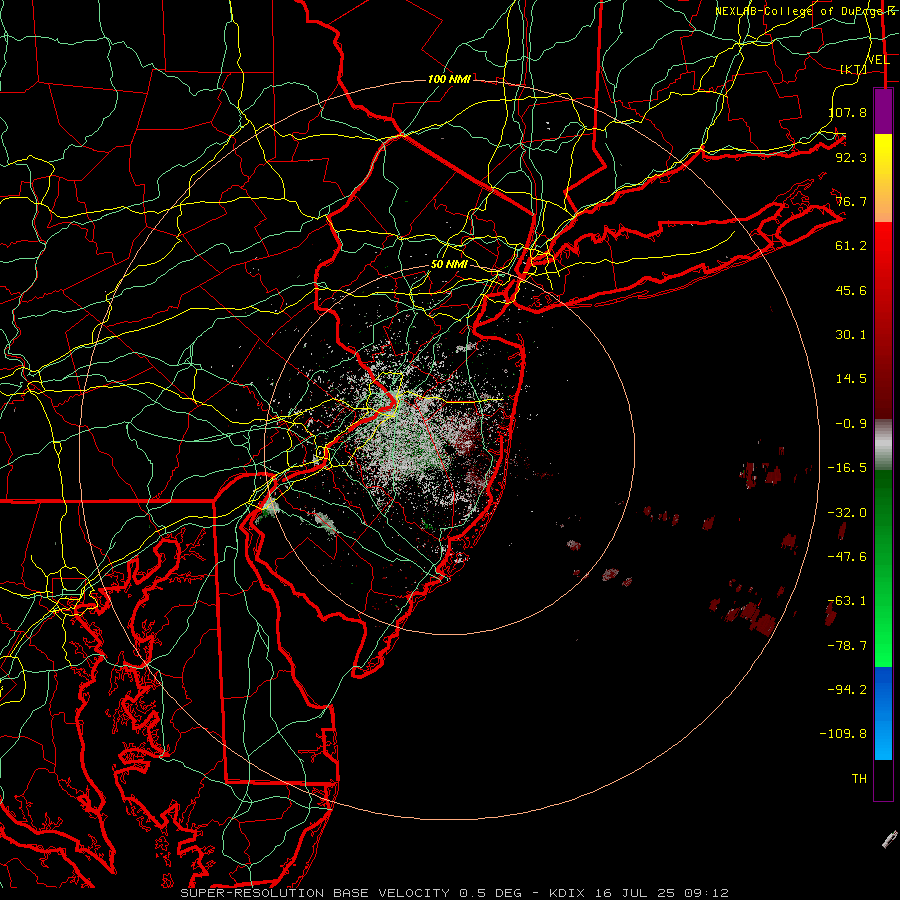Click the '-78.7' scale value

(847, 645)
